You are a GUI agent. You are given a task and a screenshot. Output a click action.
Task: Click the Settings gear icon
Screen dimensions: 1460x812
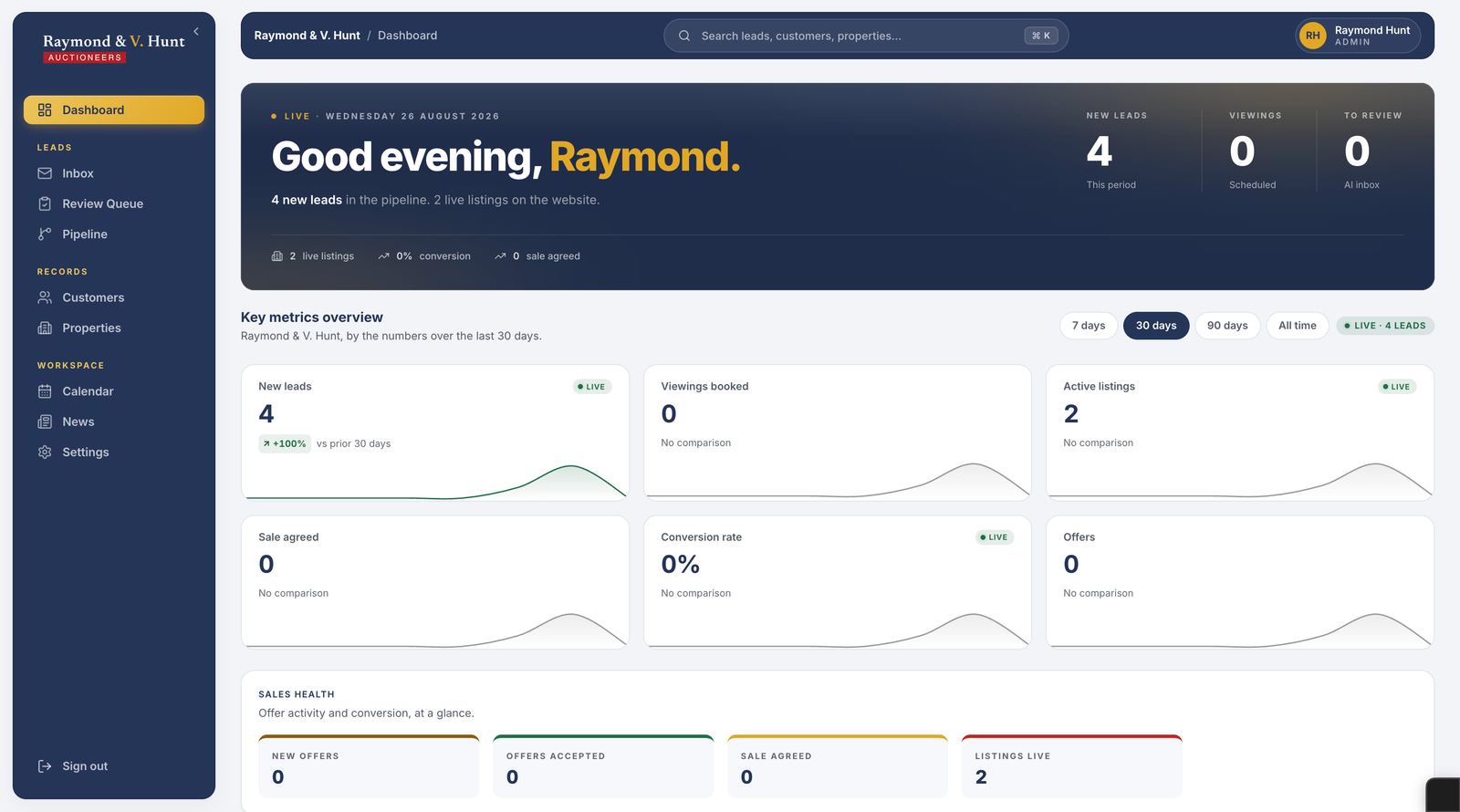click(x=45, y=453)
